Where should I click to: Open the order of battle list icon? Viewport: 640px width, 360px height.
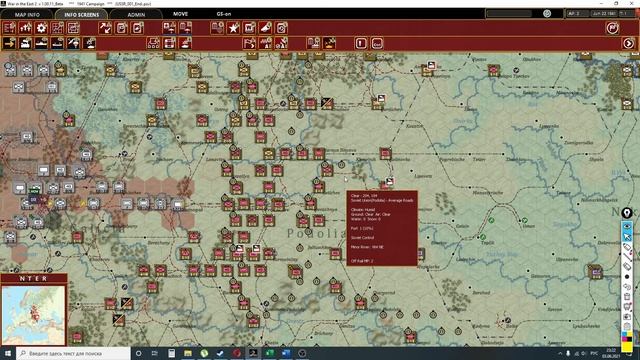click(9, 28)
